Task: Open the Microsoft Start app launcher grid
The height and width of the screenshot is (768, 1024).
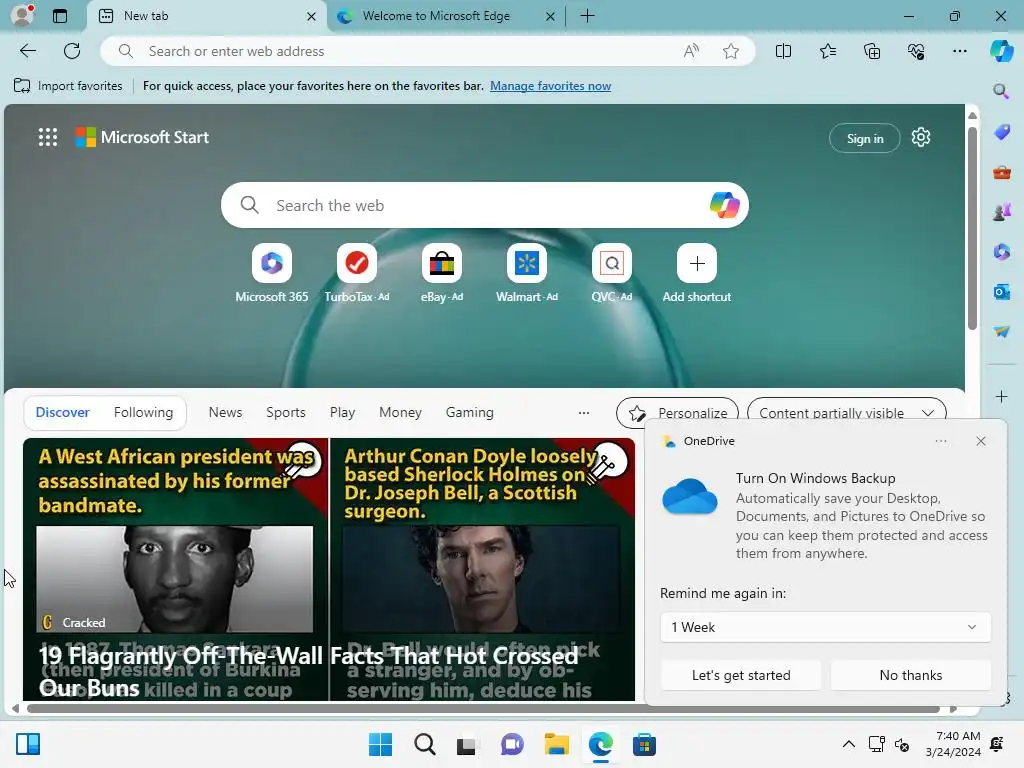Action: 48,137
